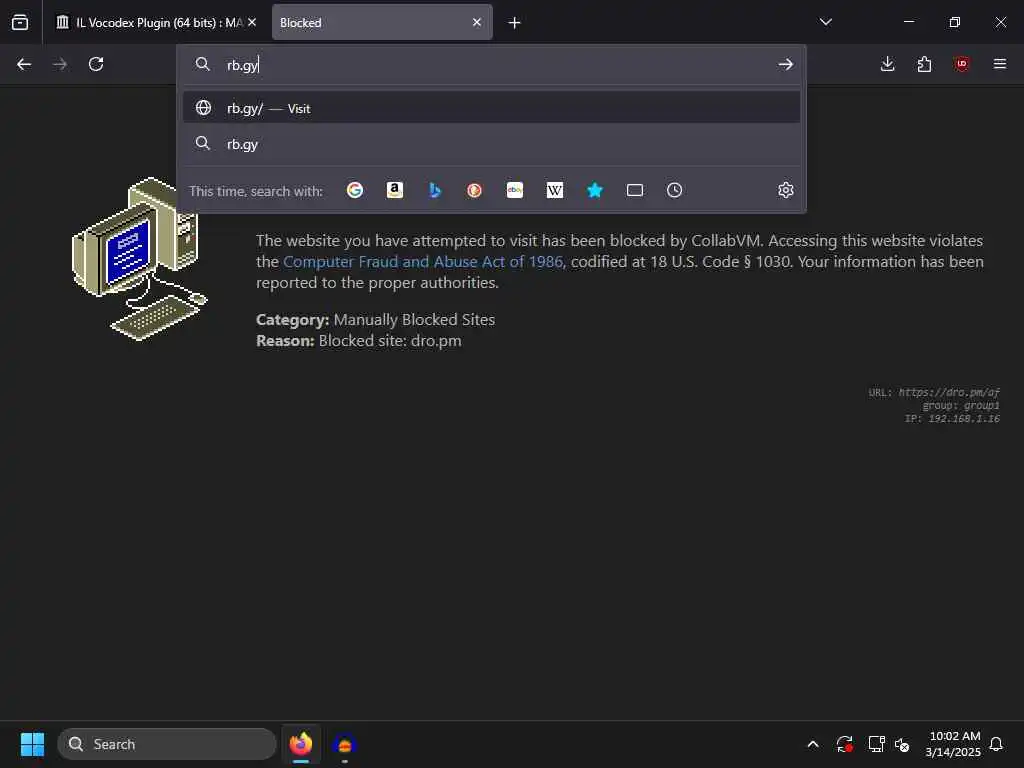Image resolution: width=1024 pixels, height=768 pixels.
Task: Search in open tabs icon
Action: [x=635, y=190]
